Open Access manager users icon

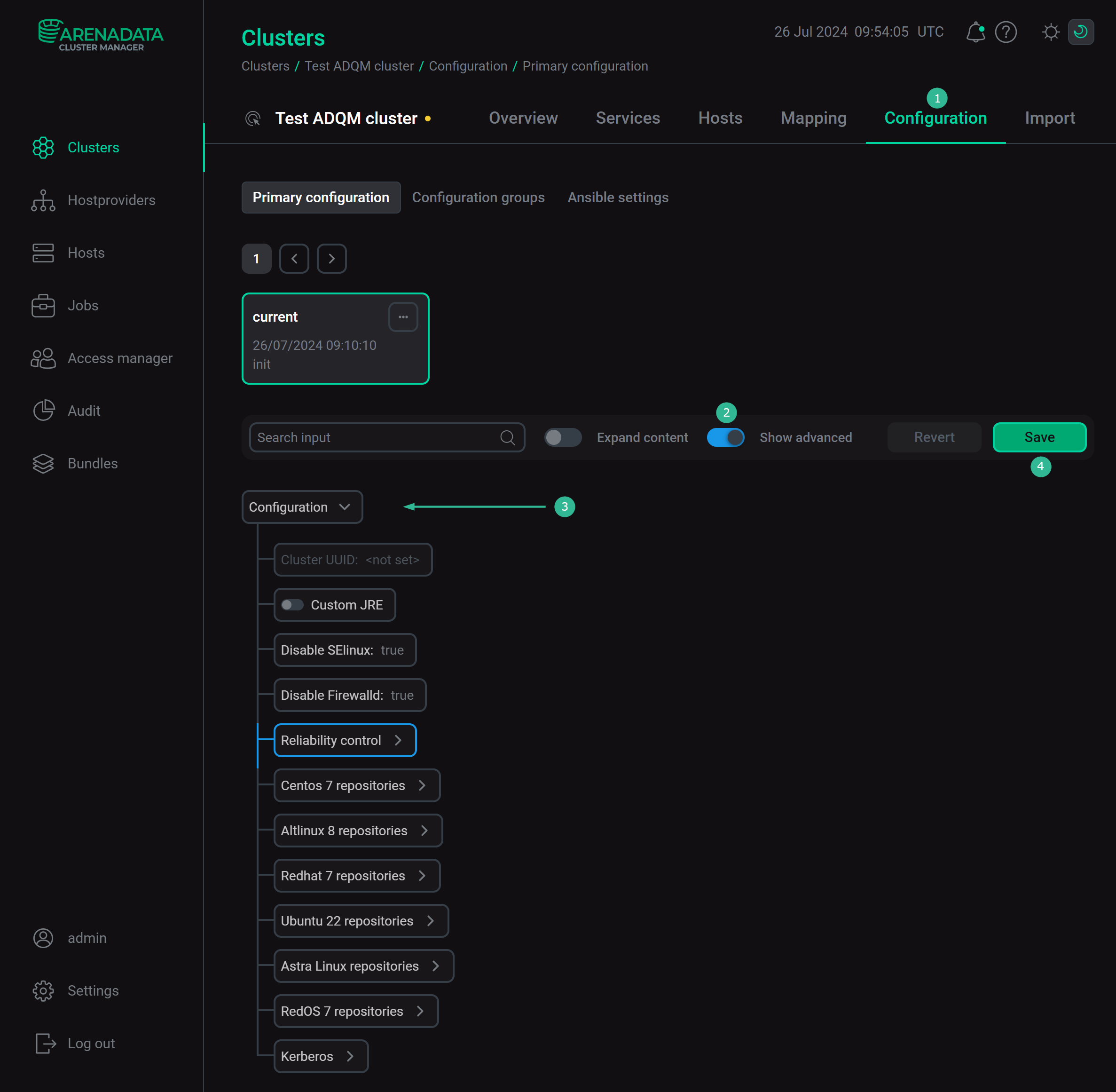43,358
